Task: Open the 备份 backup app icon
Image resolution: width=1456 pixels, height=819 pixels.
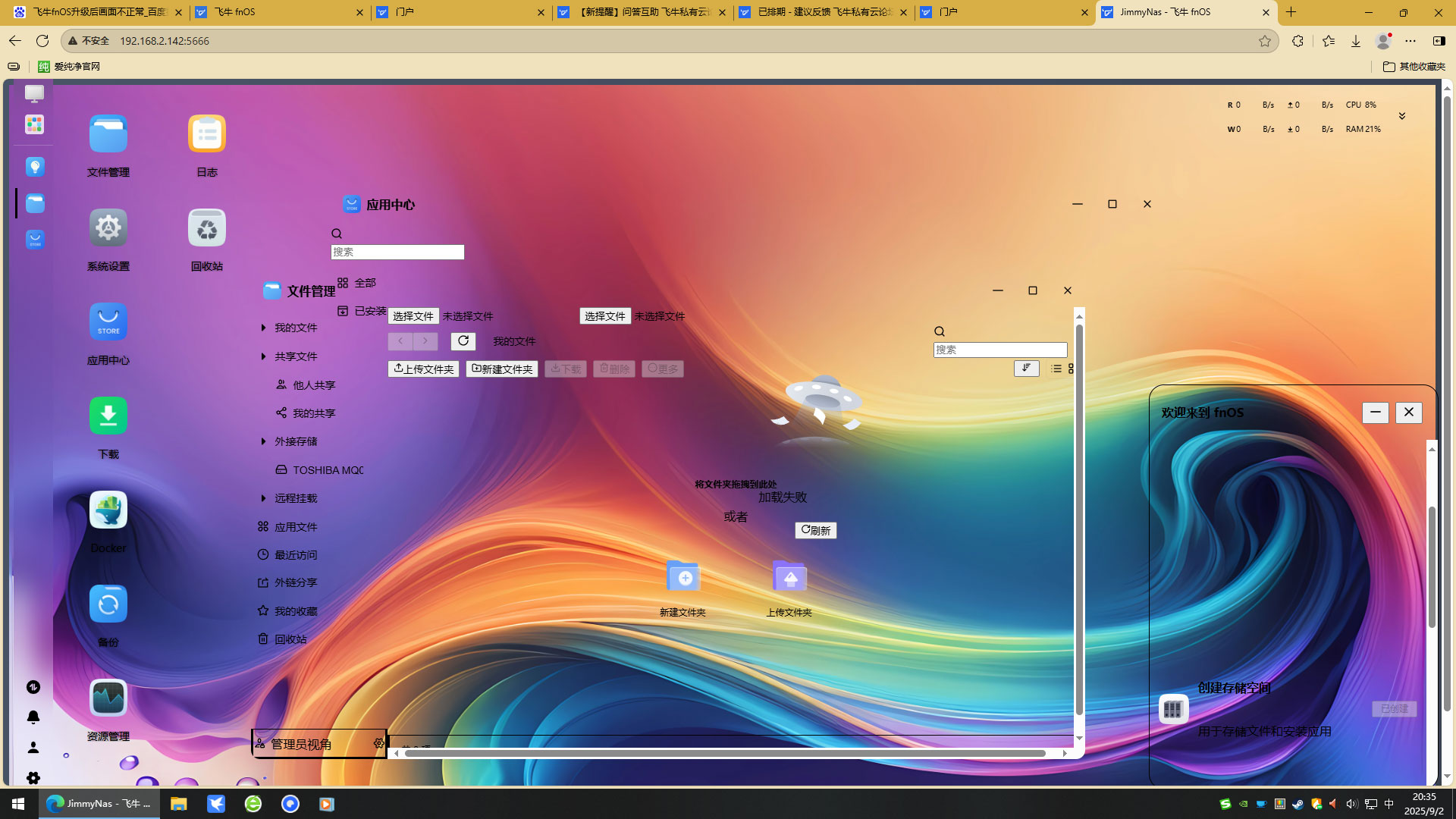Action: [108, 604]
